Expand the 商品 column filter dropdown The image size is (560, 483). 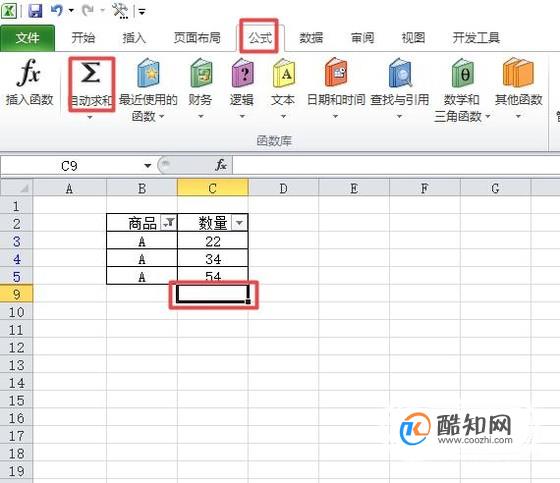[x=168, y=223]
